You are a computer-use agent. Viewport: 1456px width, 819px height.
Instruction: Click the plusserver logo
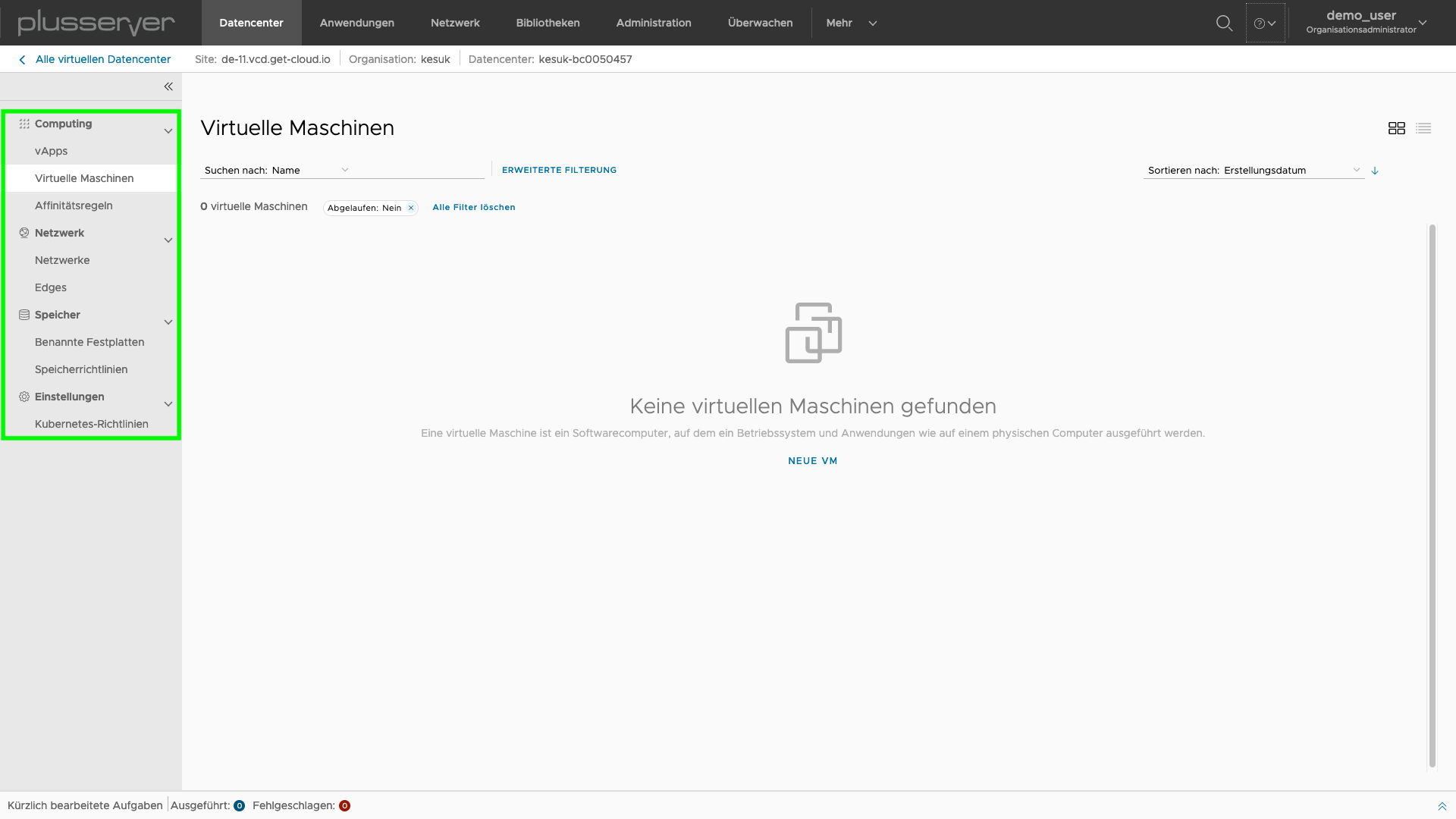click(x=96, y=23)
